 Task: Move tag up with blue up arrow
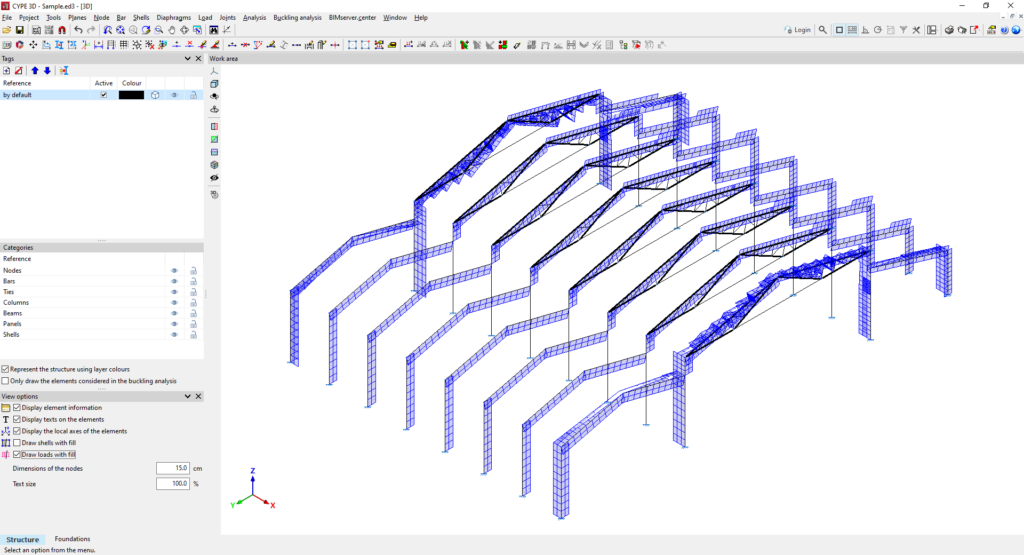click(35, 71)
